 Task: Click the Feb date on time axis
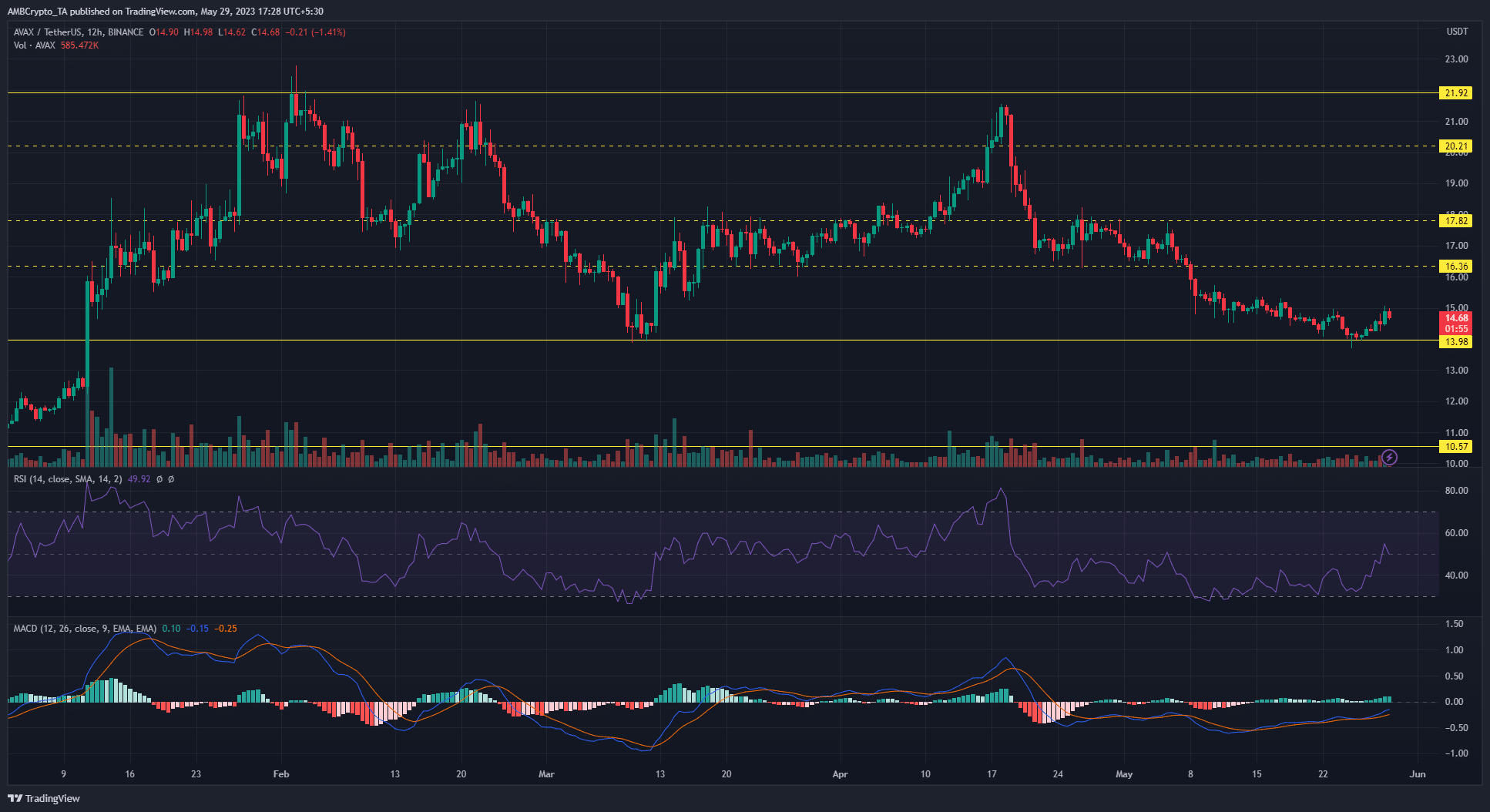tap(281, 774)
